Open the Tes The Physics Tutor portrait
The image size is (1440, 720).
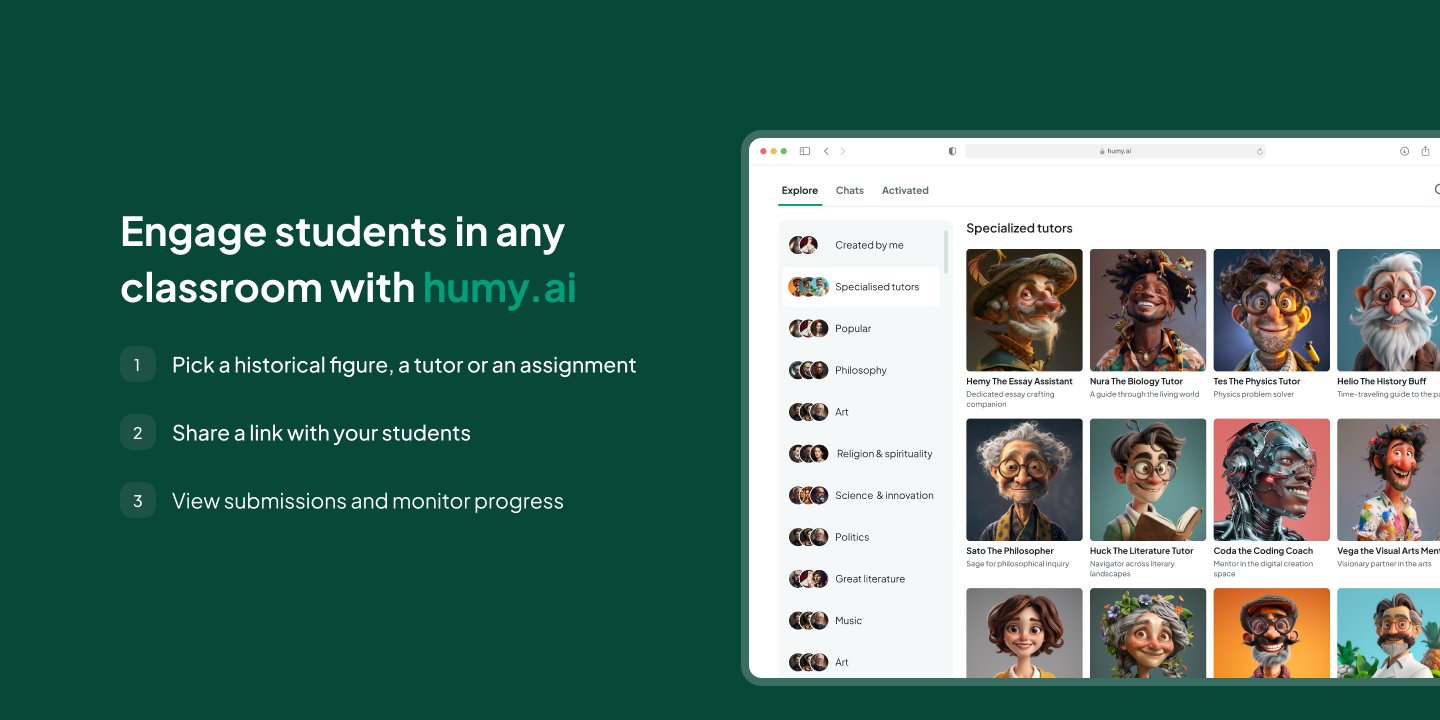click(1272, 310)
